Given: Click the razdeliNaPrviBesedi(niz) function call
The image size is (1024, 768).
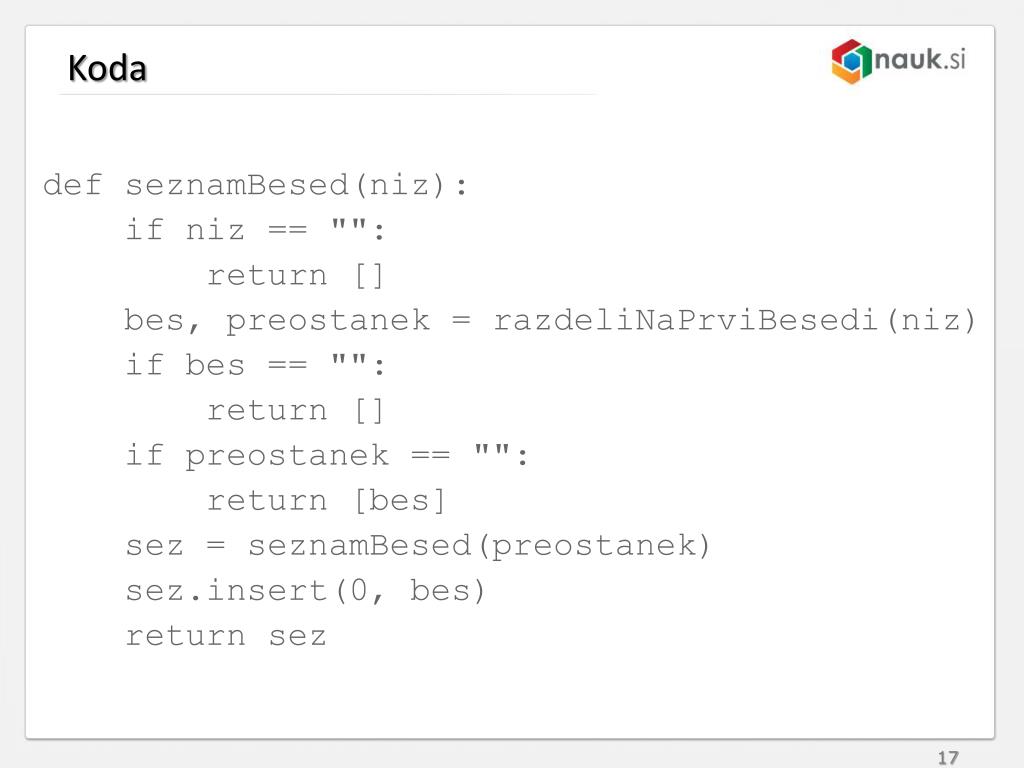Looking at the screenshot, I should [733, 321].
